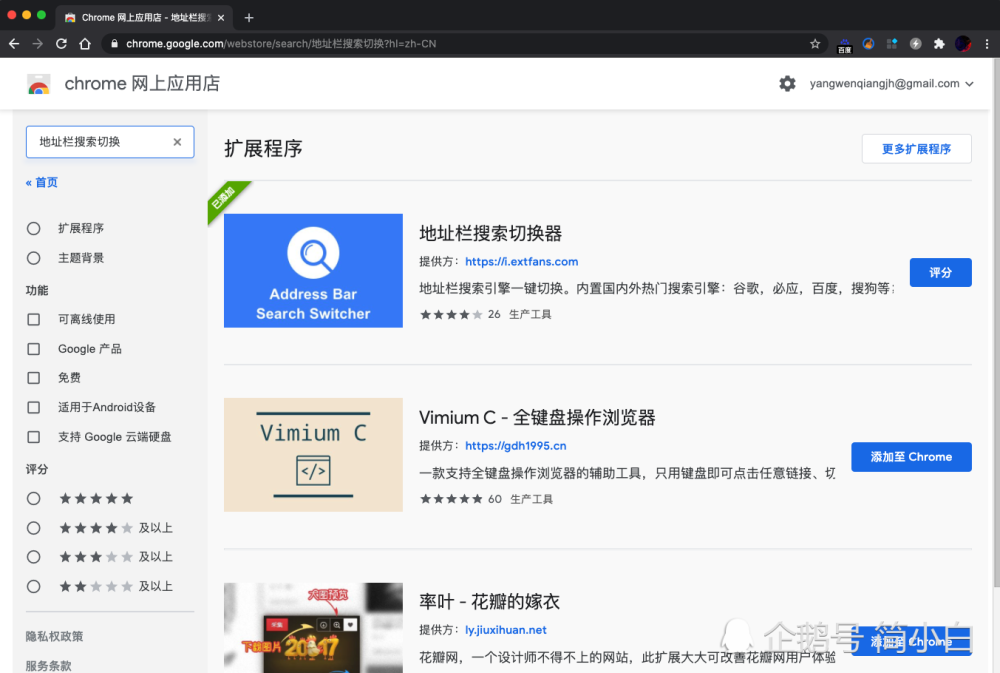Open the Chrome profile avatar
Image resolution: width=1000 pixels, height=673 pixels.
(x=963, y=44)
